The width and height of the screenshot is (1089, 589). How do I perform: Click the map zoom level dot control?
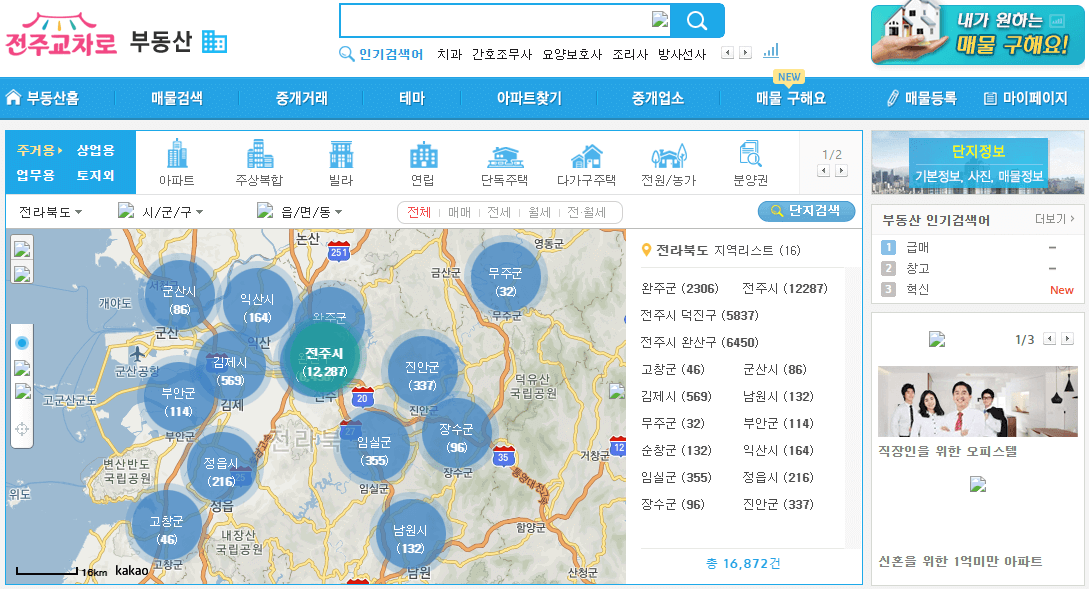coord(21,344)
